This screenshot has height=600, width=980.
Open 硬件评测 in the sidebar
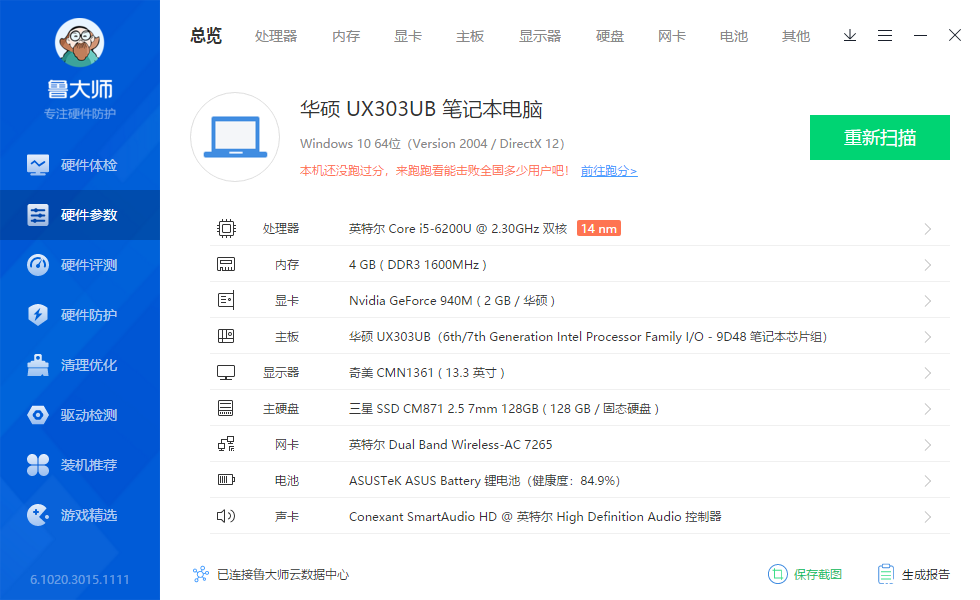(80, 265)
